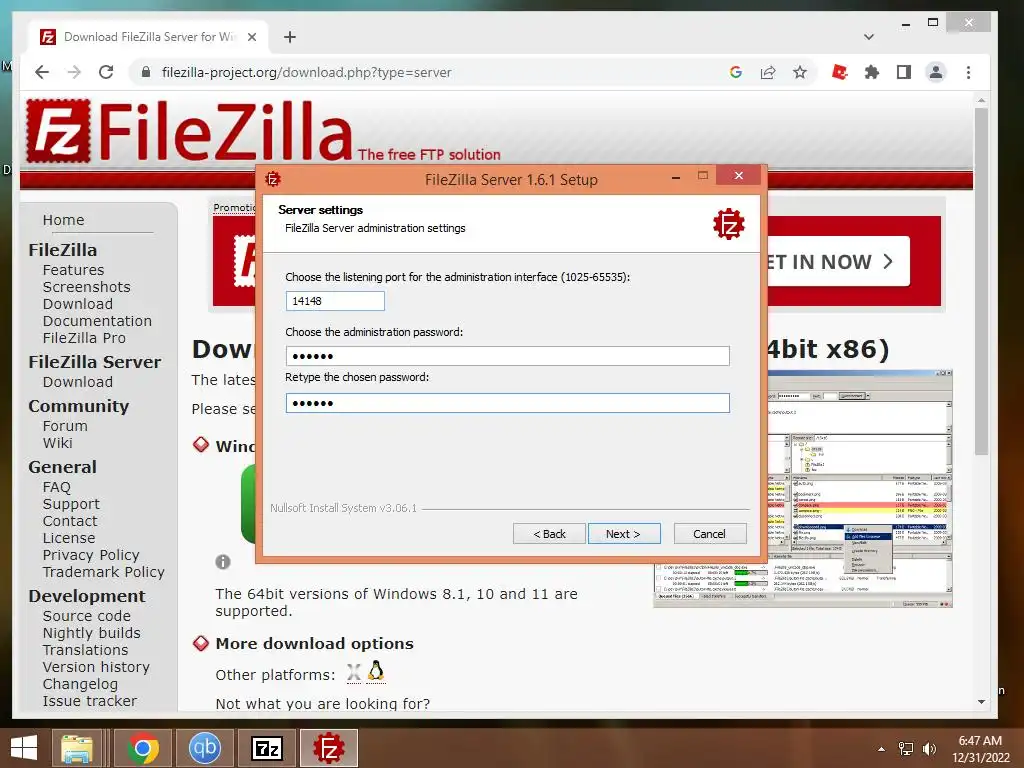The image size is (1024, 768).
Task: Cancel the FileZilla Server setup
Action: point(709,534)
